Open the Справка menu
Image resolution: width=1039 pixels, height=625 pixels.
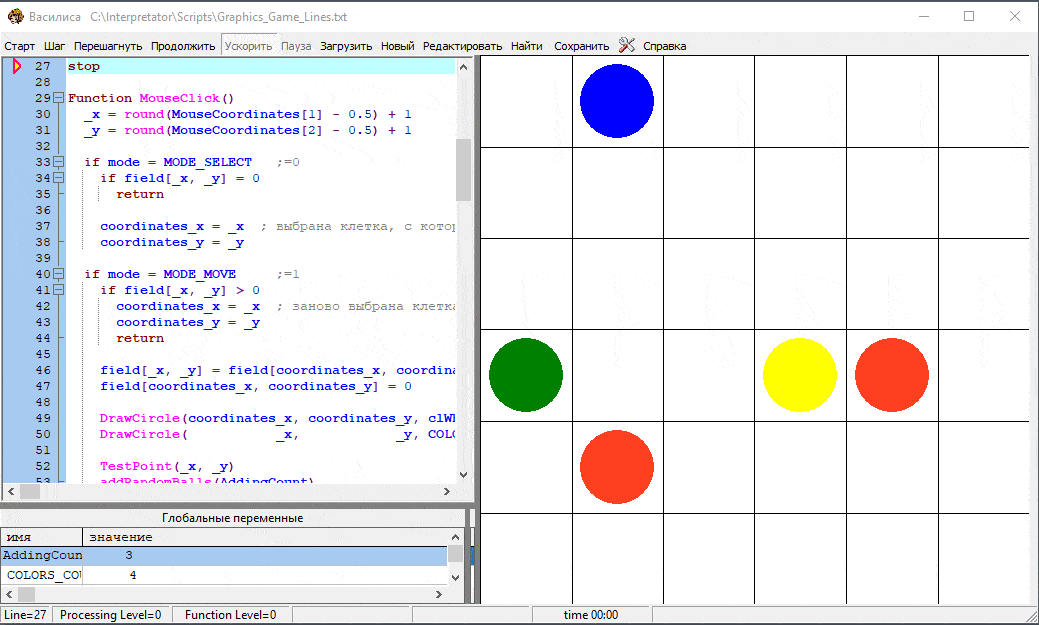(664, 46)
